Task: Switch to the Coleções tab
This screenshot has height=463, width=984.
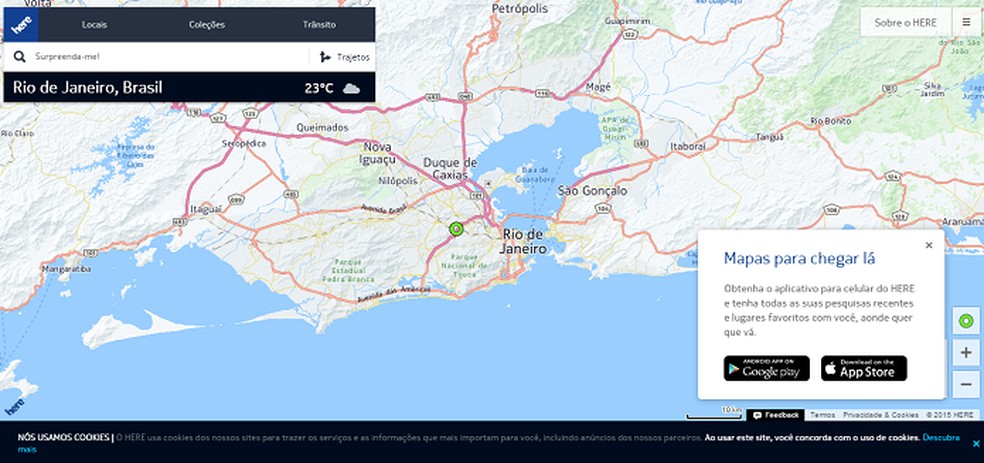Action: (206, 24)
